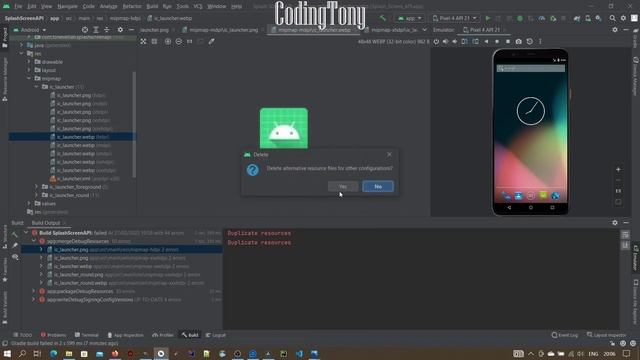The width and height of the screenshot is (640, 360).
Task: Hide the project panel with the minus icon
Action: (131, 30)
